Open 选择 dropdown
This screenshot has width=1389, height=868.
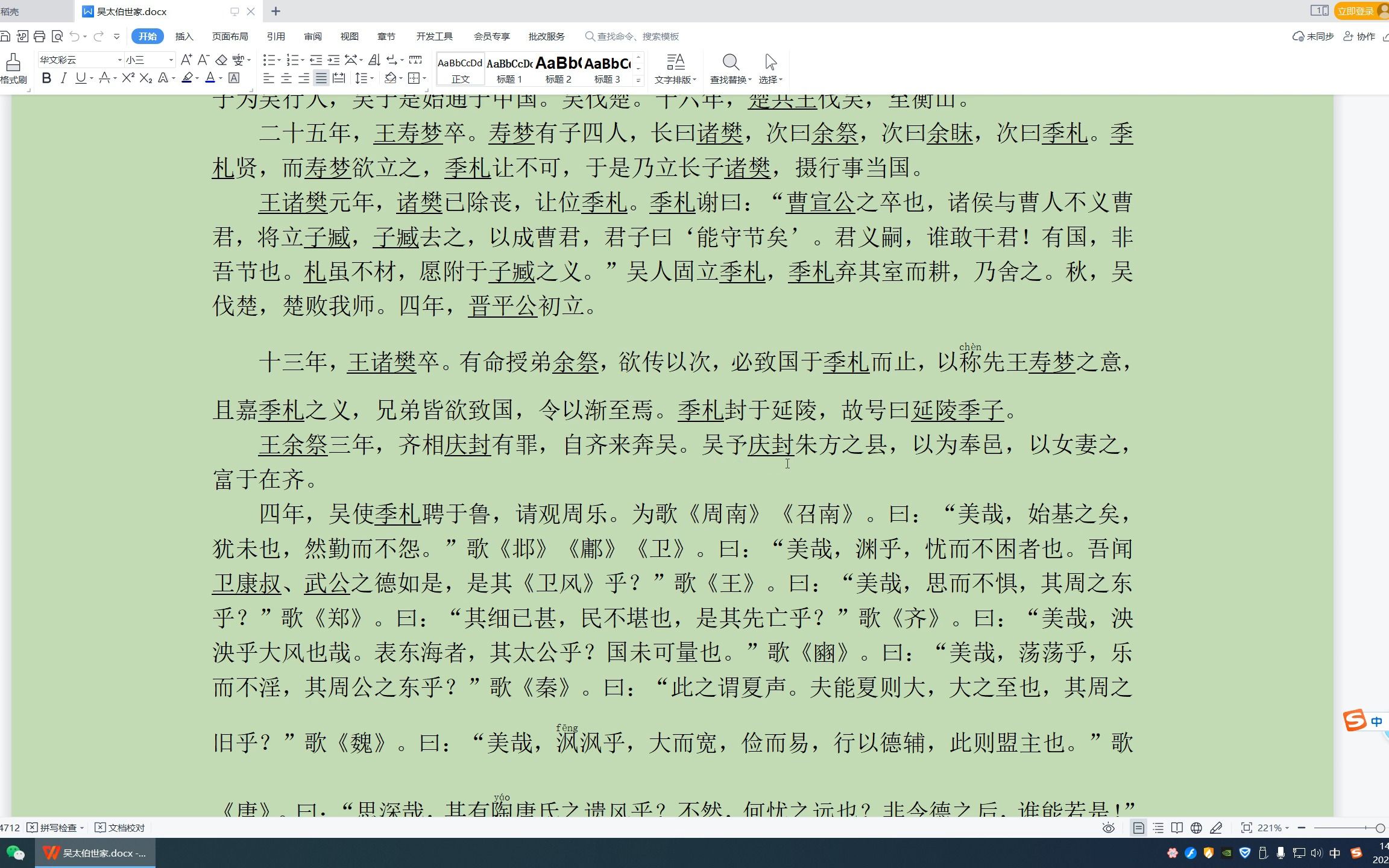(x=770, y=69)
